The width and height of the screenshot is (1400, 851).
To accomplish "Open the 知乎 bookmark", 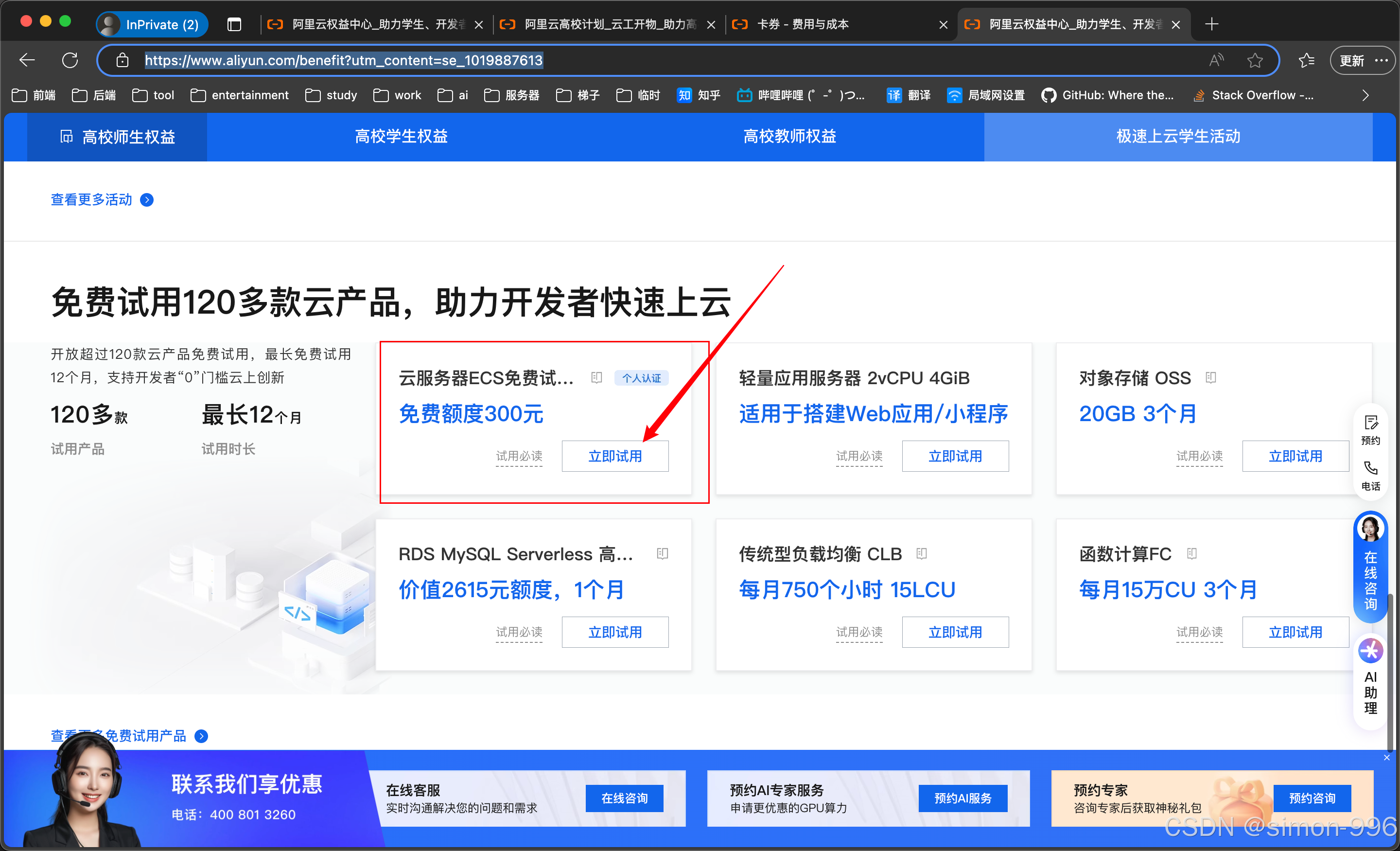I will tap(698, 95).
